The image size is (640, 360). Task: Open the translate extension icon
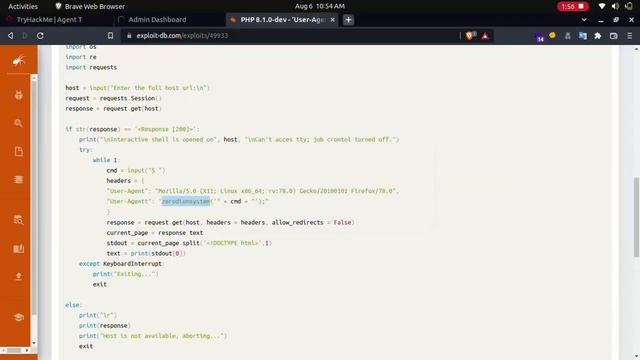[x=582, y=36]
